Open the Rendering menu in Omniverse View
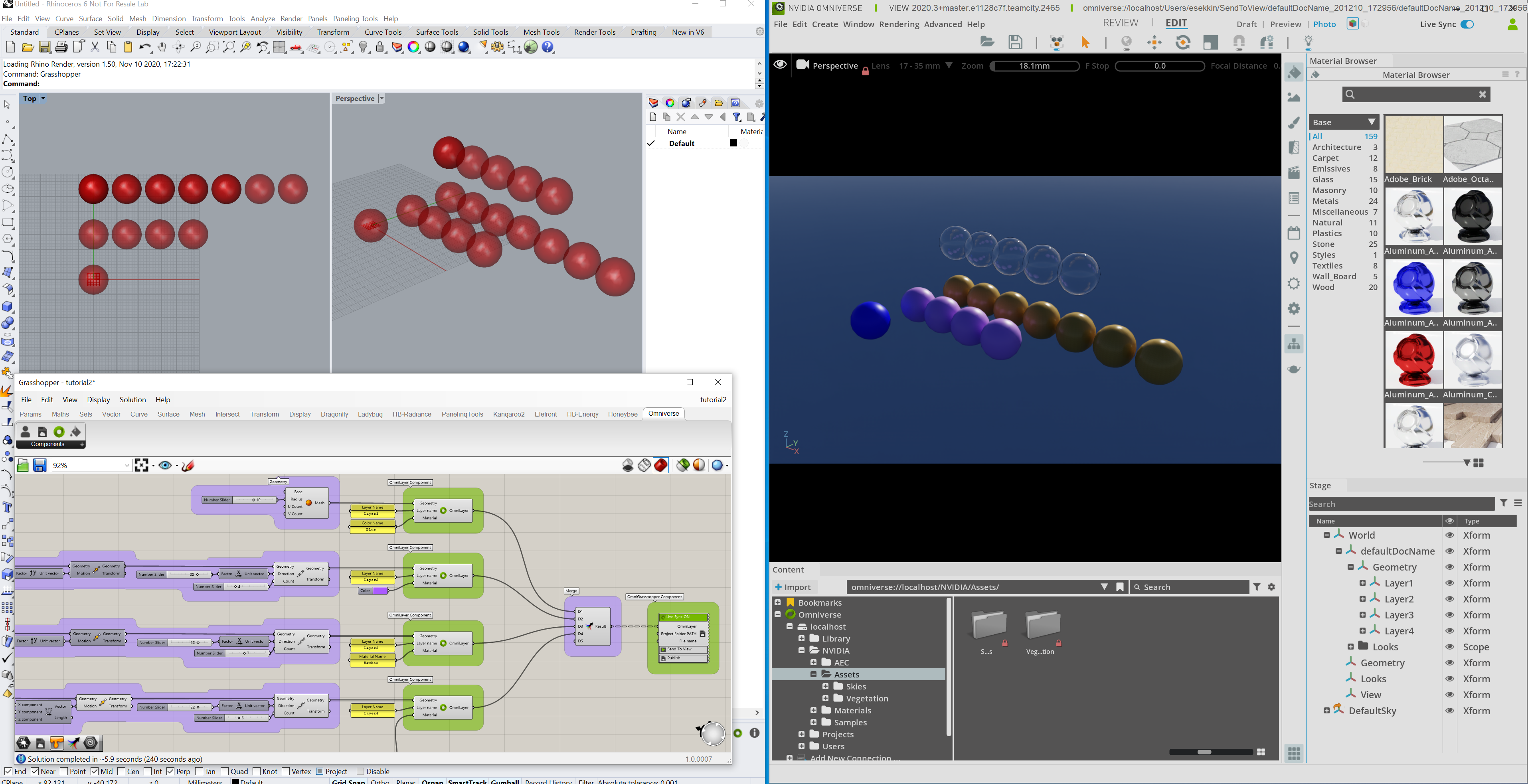Image resolution: width=1528 pixels, height=784 pixels. [x=899, y=24]
